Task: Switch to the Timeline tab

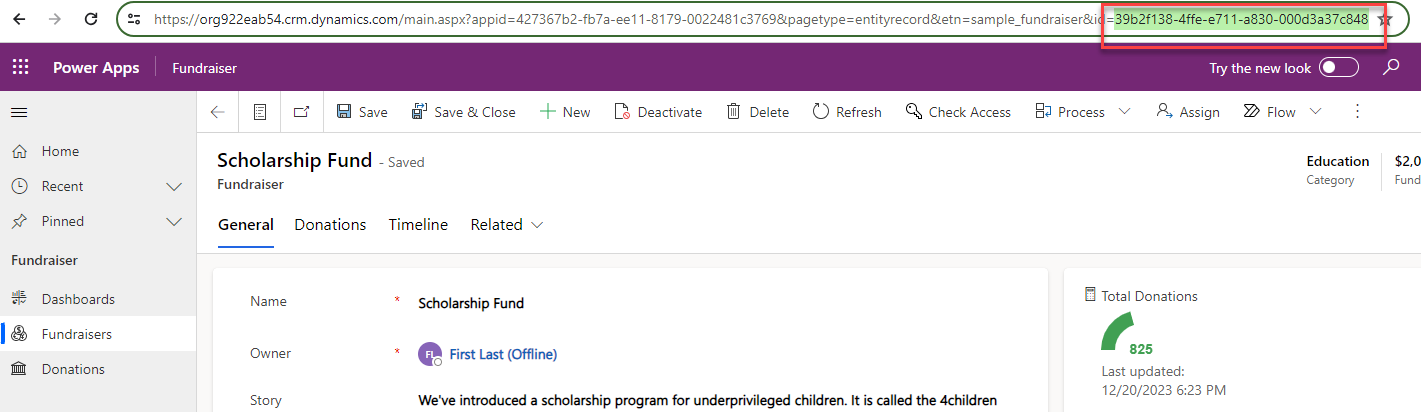Action: [418, 225]
